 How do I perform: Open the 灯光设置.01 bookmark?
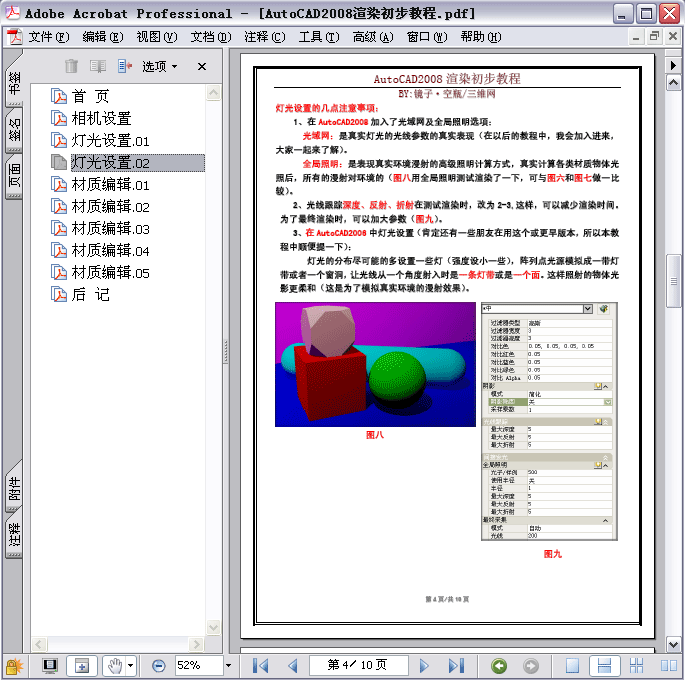(111, 141)
